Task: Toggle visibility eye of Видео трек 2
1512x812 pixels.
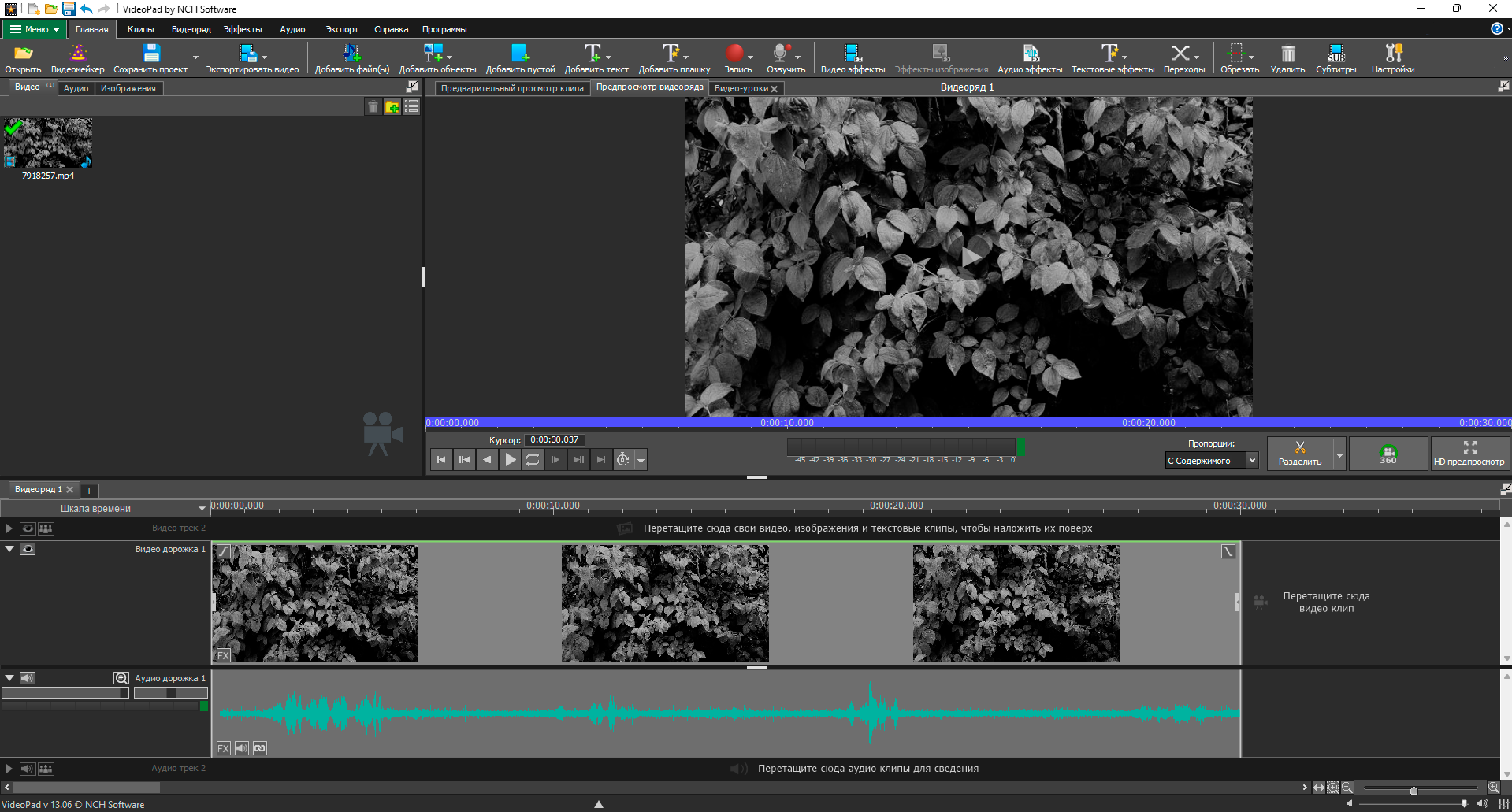Action: [x=28, y=528]
